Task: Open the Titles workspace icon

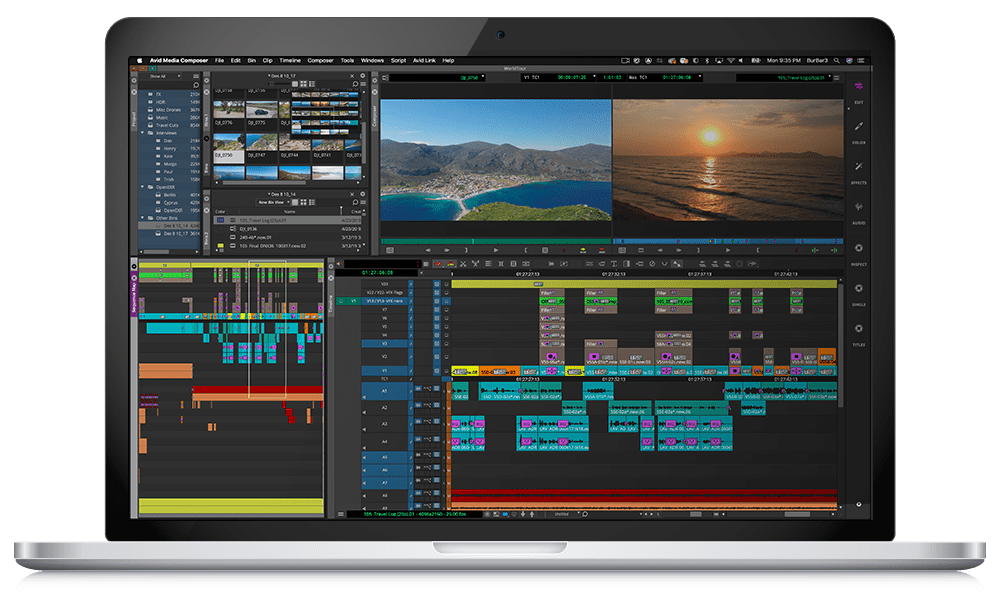Action: coord(858,329)
